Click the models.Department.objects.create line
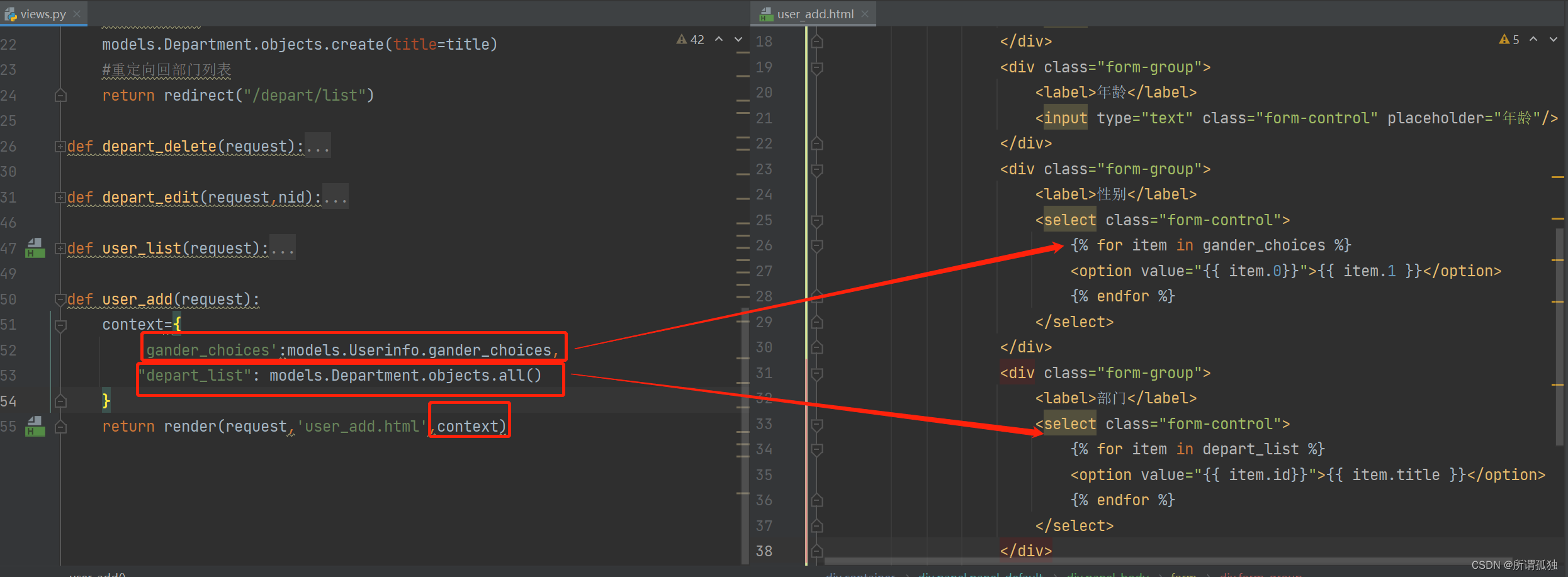This screenshot has height=577, width=1568. click(300, 45)
